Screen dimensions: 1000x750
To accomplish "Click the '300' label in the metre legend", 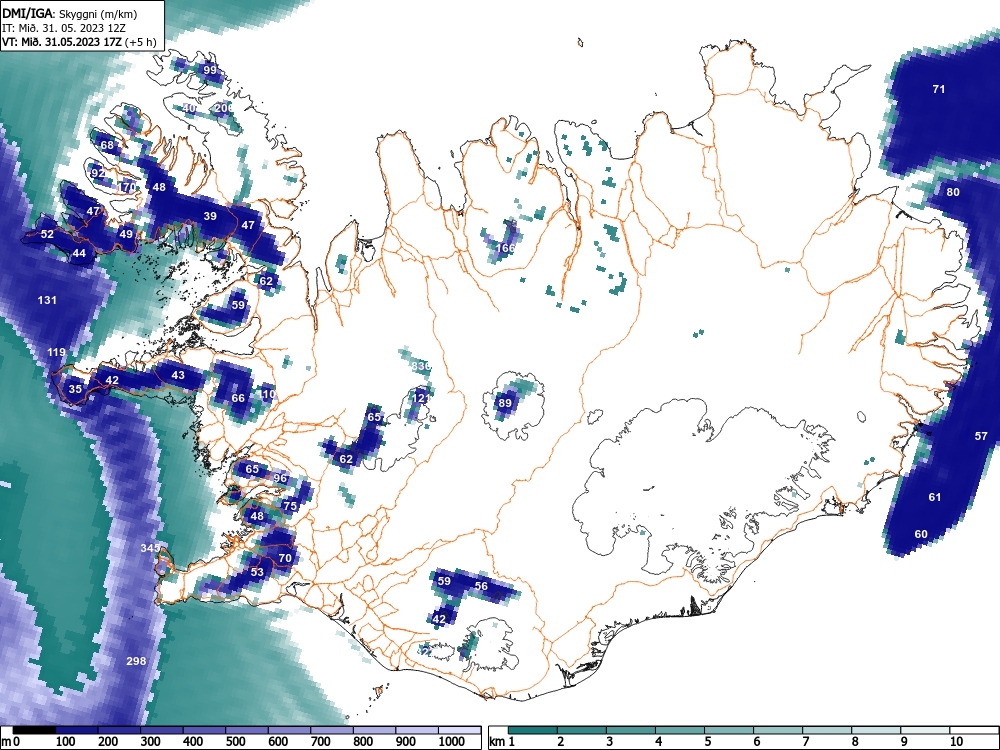I will click(151, 741).
